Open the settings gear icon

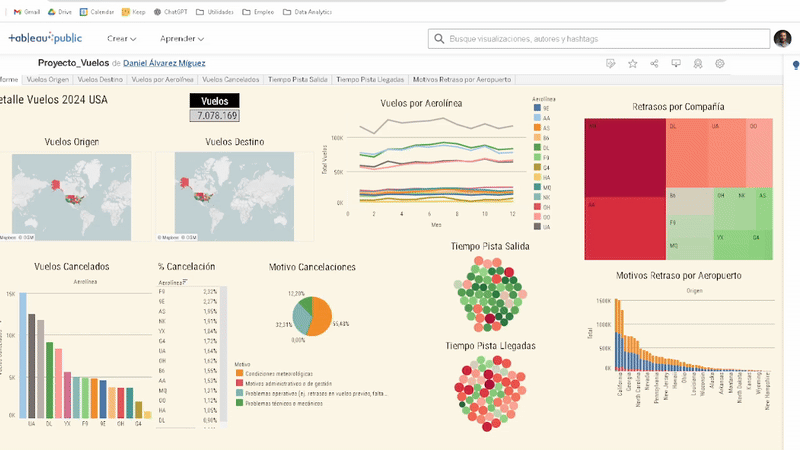(x=719, y=63)
